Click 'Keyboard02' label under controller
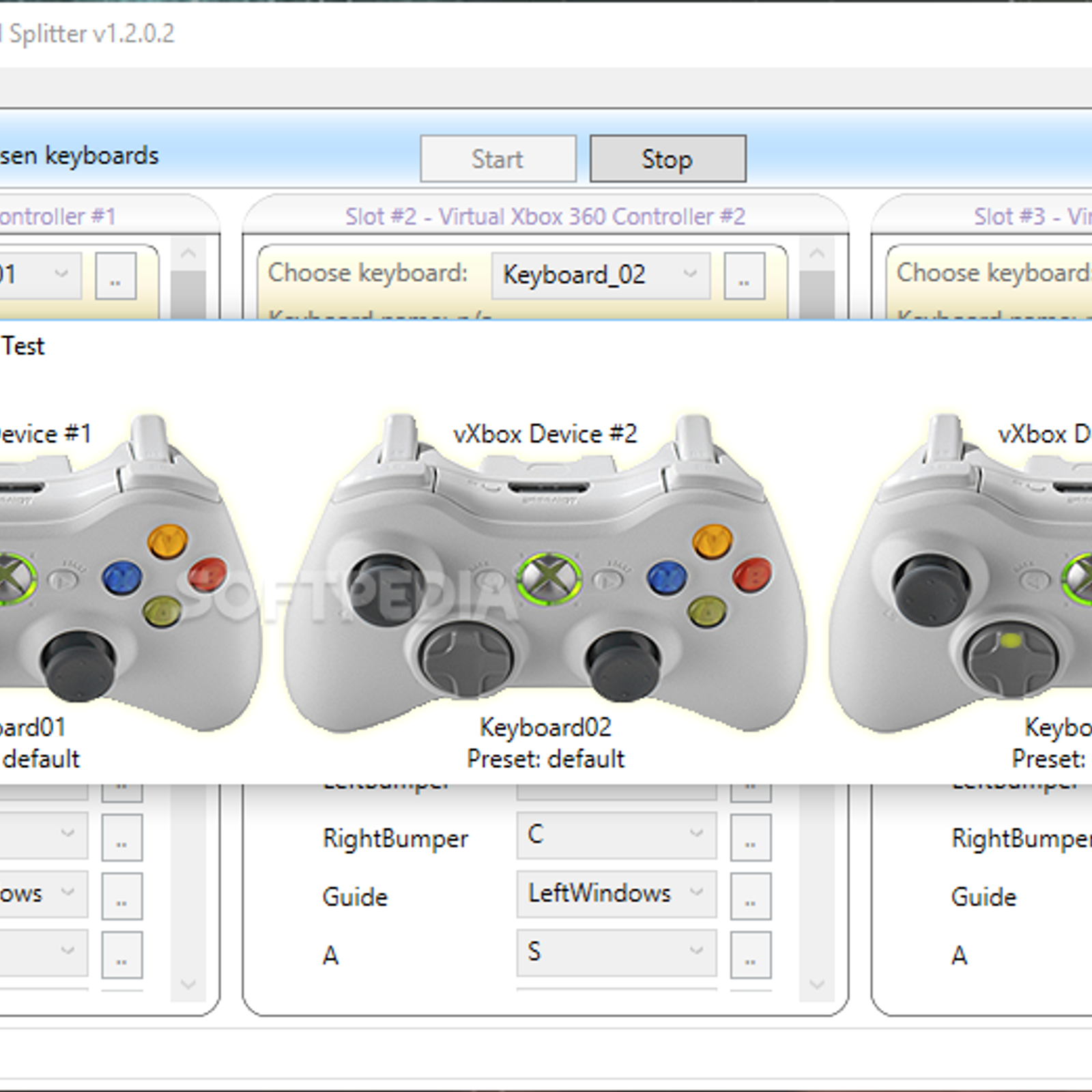 pyautogui.click(x=545, y=728)
